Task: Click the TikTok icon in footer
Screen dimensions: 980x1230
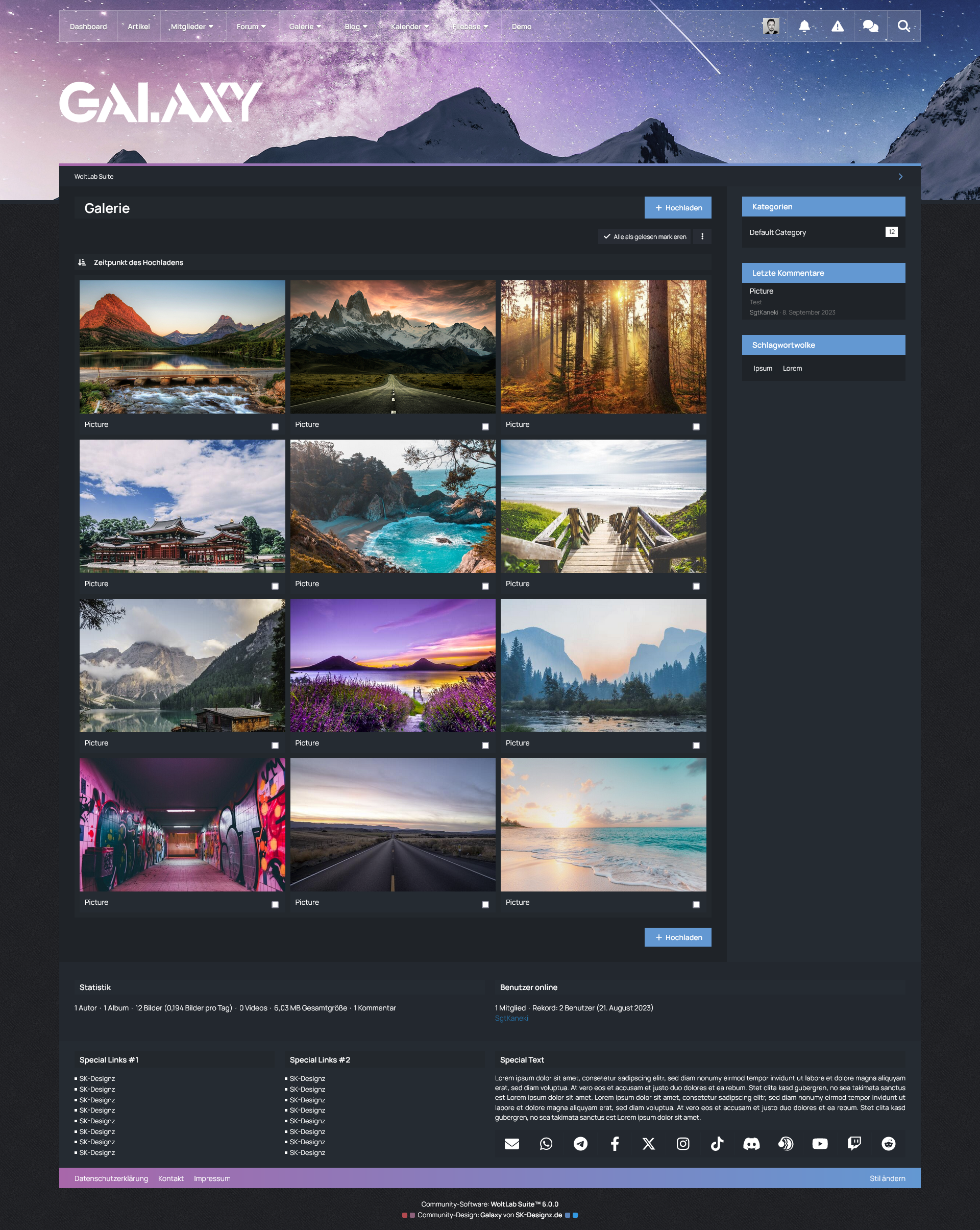Action: coord(717,1143)
